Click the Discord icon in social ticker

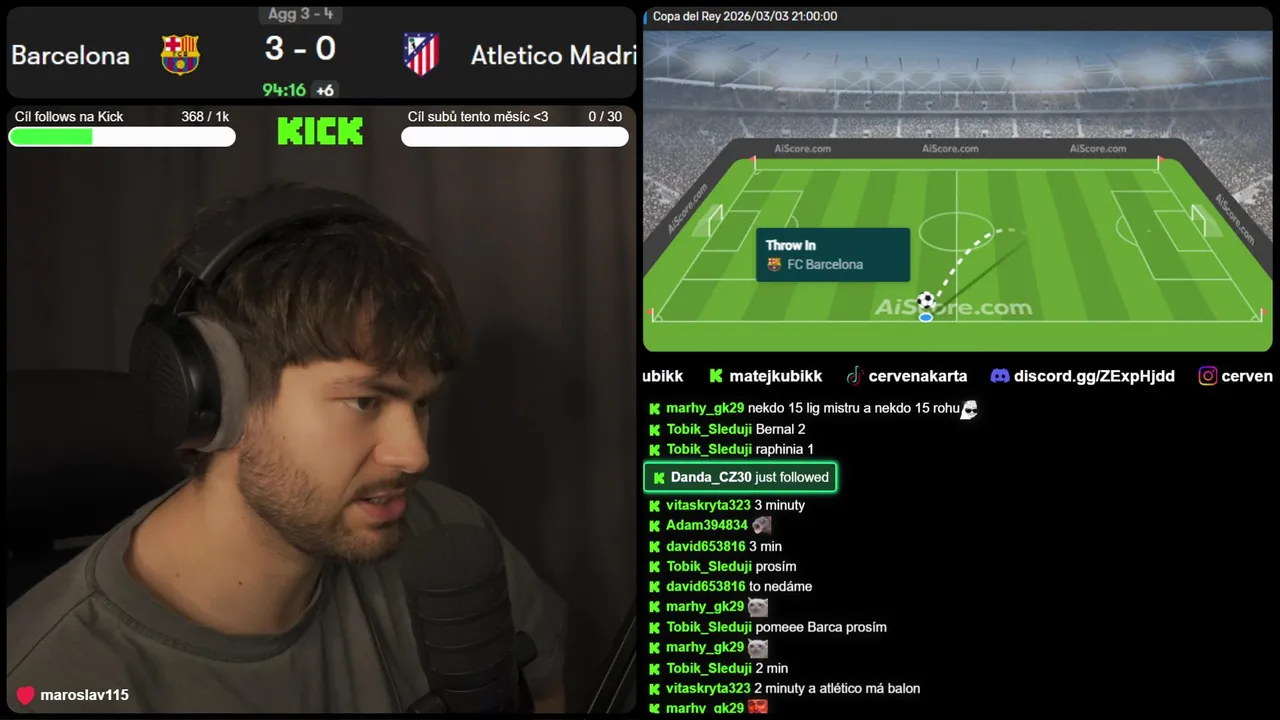(x=999, y=376)
